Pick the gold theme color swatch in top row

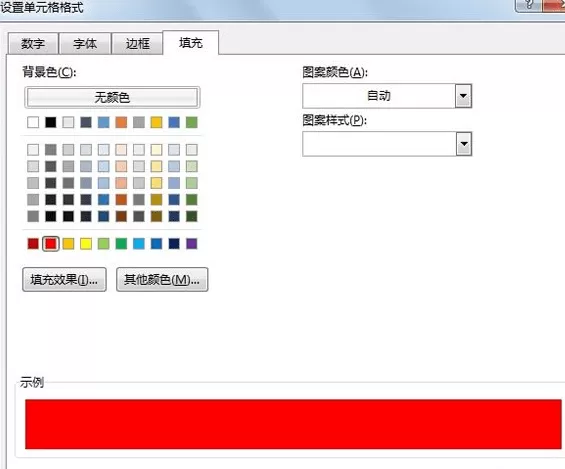click(156, 122)
